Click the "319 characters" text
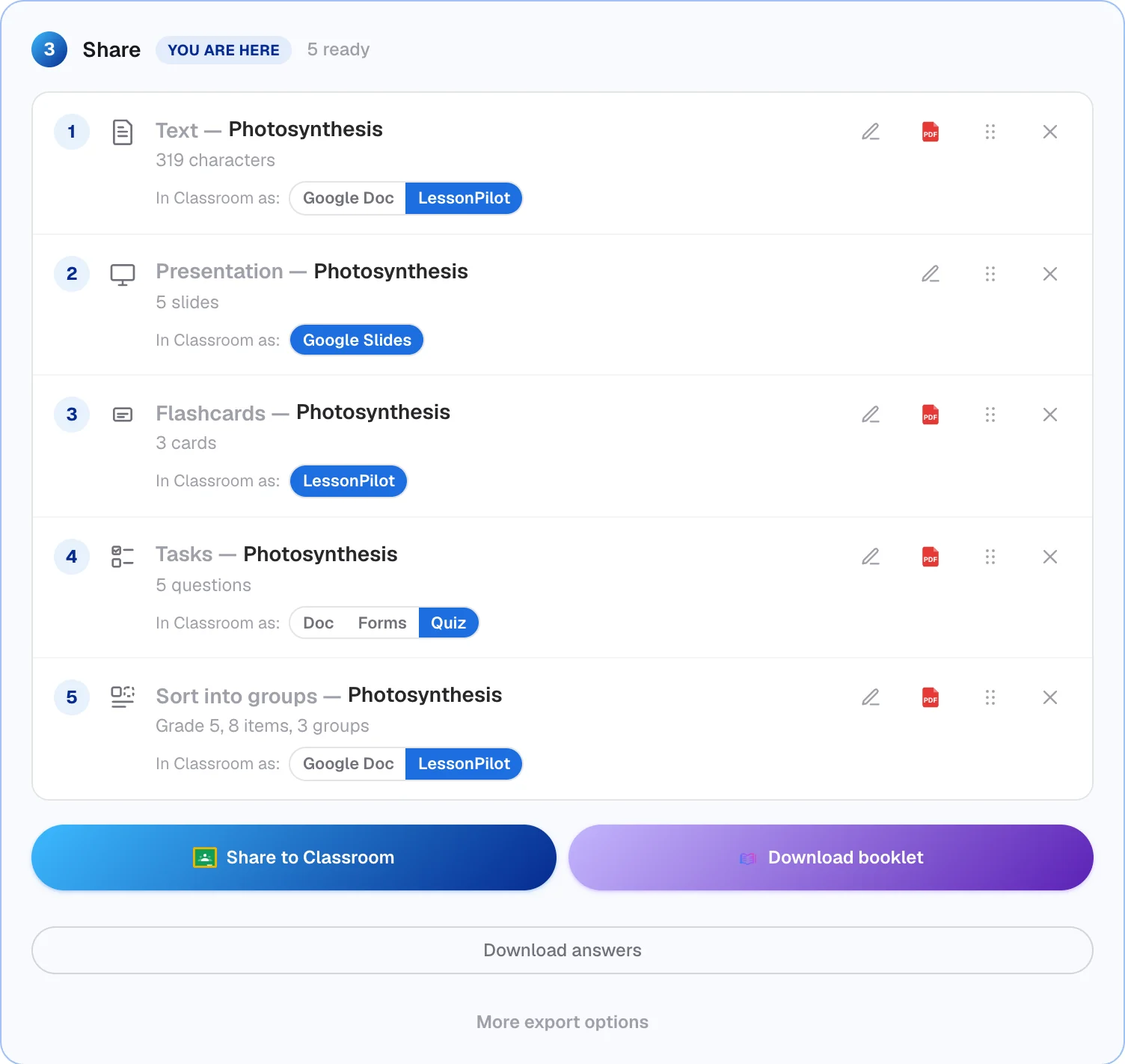This screenshot has width=1125, height=1064. tap(215, 160)
